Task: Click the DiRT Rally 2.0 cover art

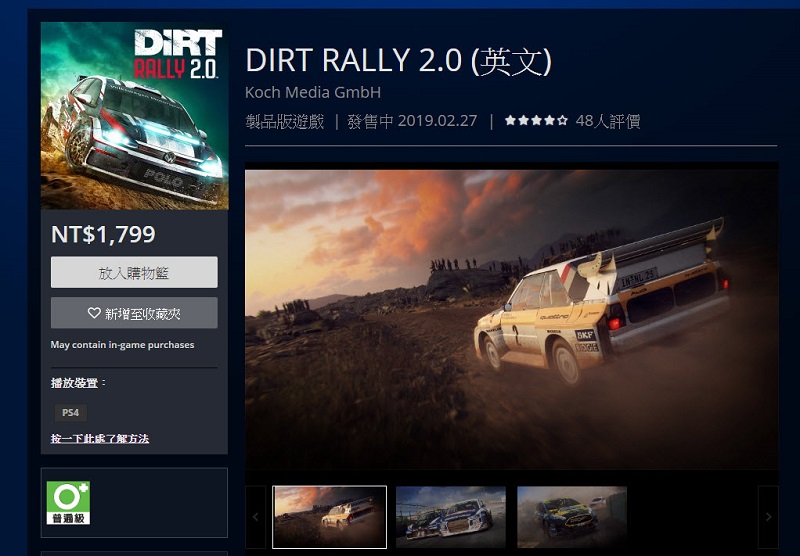Action: (134, 116)
